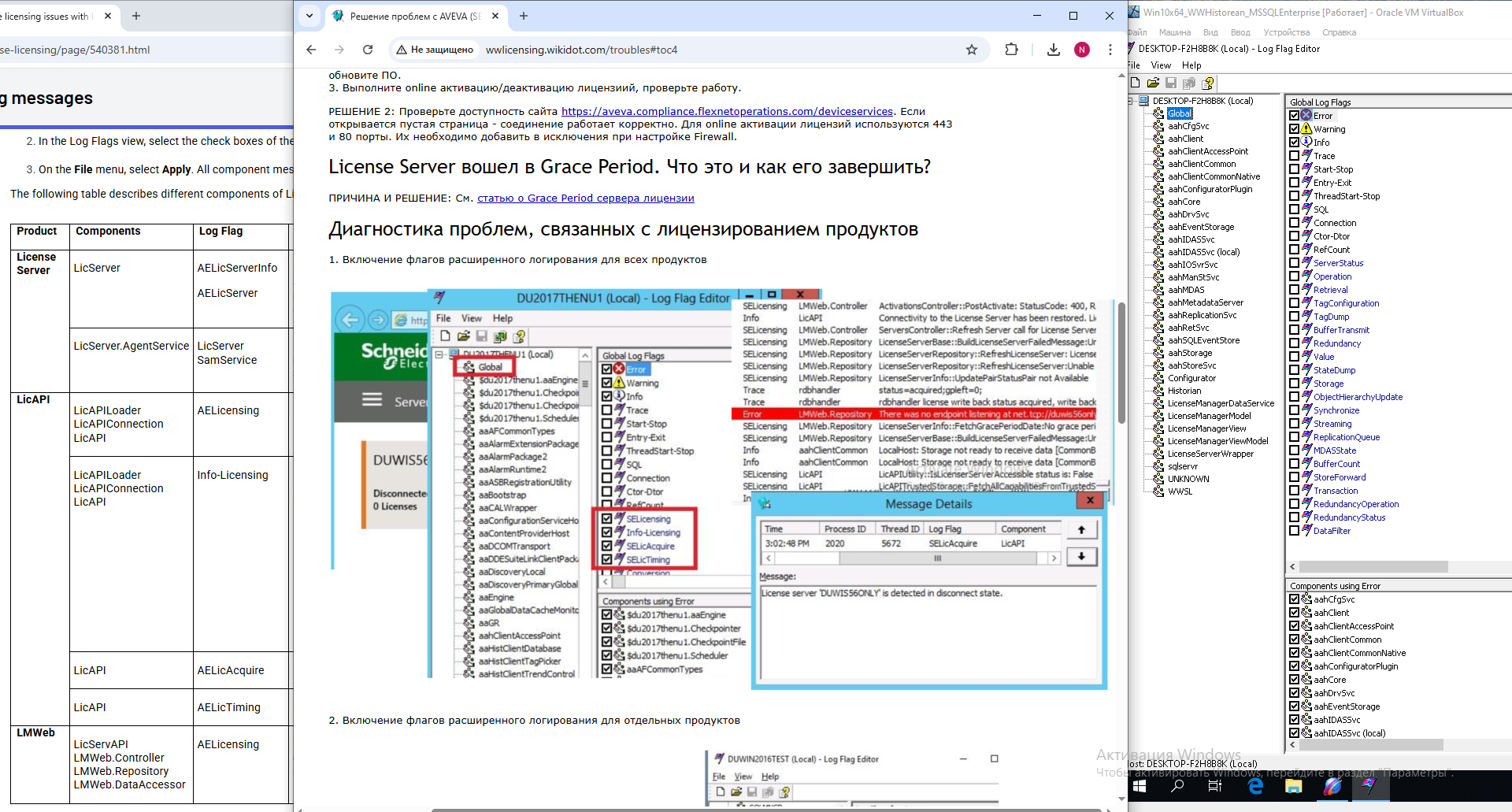Viewport: 1512px width, 812px height.
Task: Open the VirtualBox Справка menu
Action: [x=1339, y=32]
